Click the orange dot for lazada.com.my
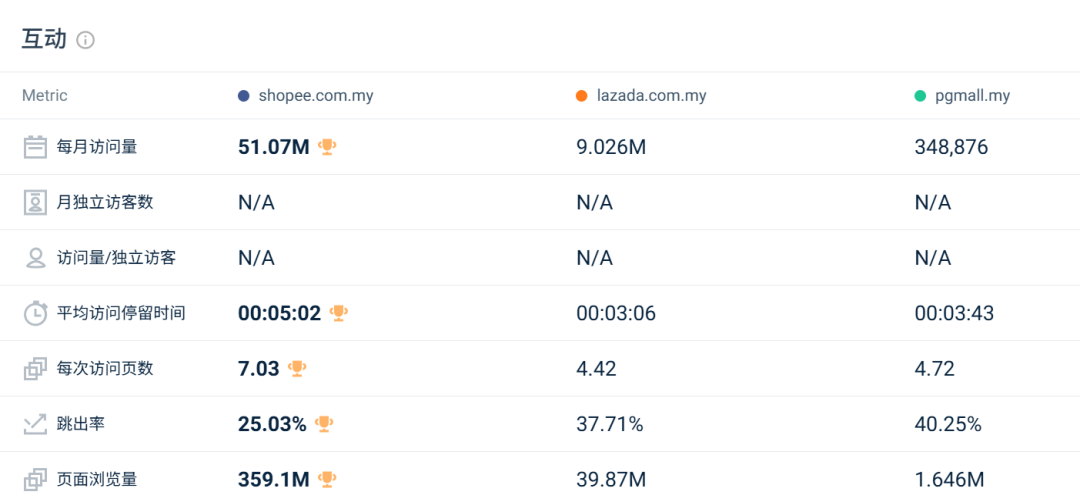The width and height of the screenshot is (1080, 495). (581, 96)
